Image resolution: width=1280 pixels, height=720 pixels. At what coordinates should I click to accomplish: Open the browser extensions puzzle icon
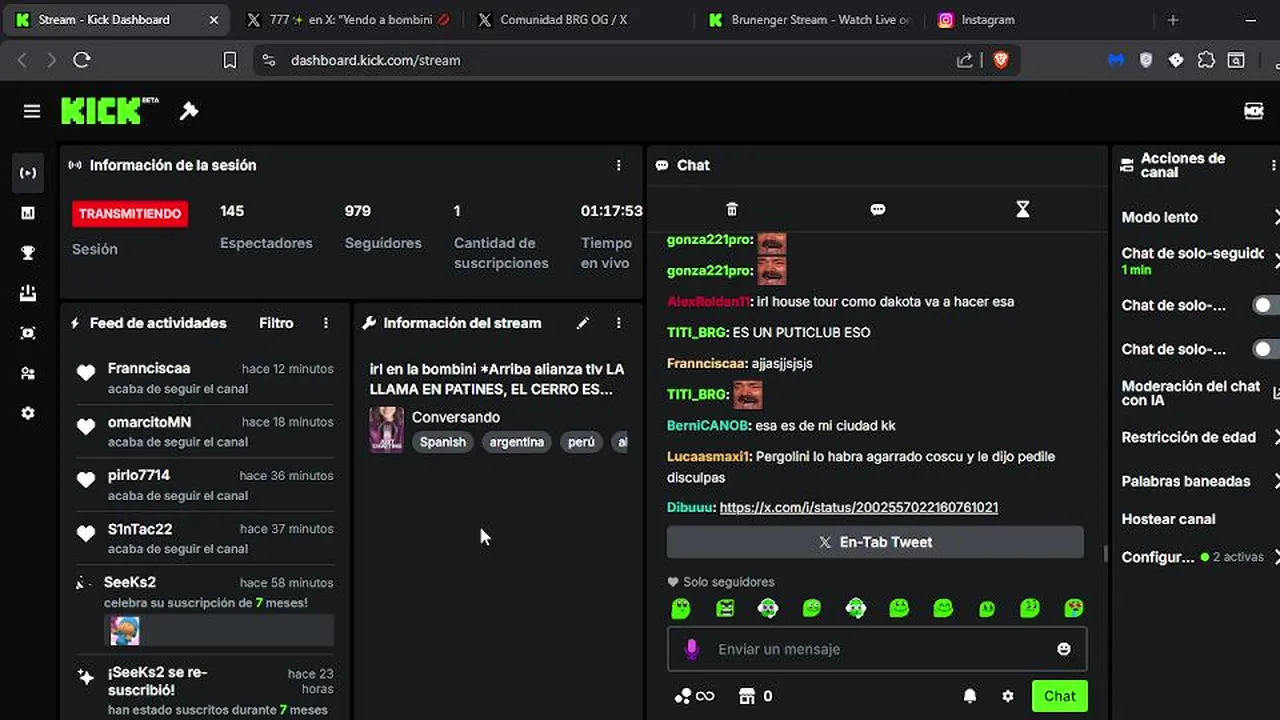[1206, 60]
